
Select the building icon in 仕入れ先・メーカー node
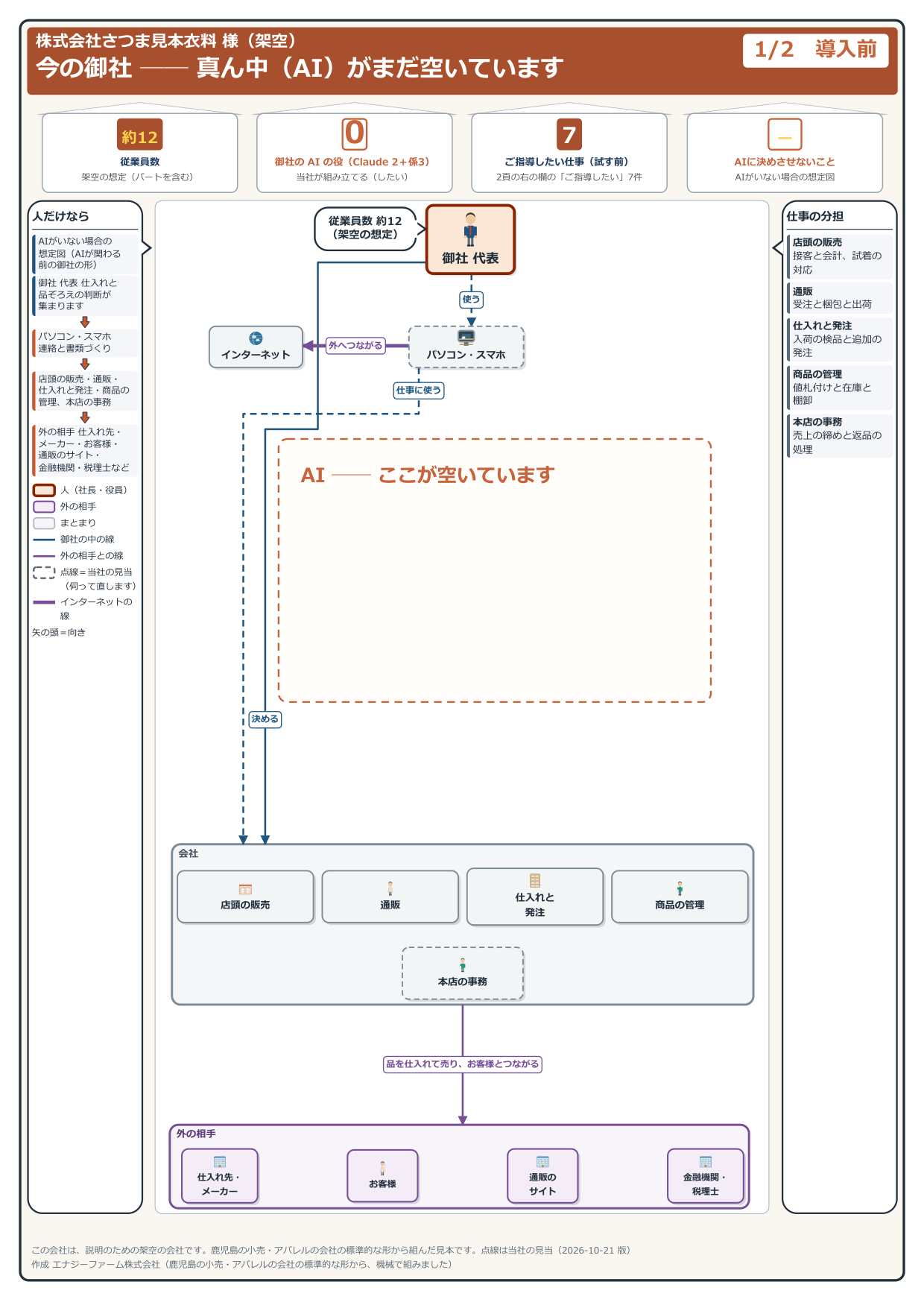[220, 1162]
